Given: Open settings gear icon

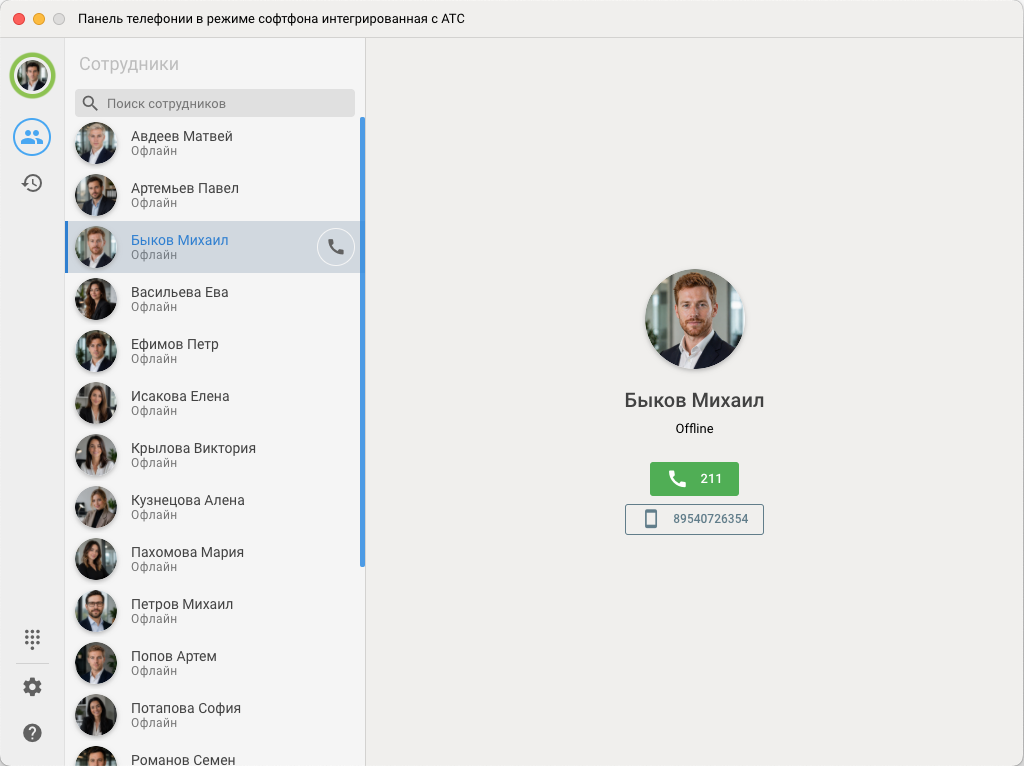Looking at the screenshot, I should [32, 687].
